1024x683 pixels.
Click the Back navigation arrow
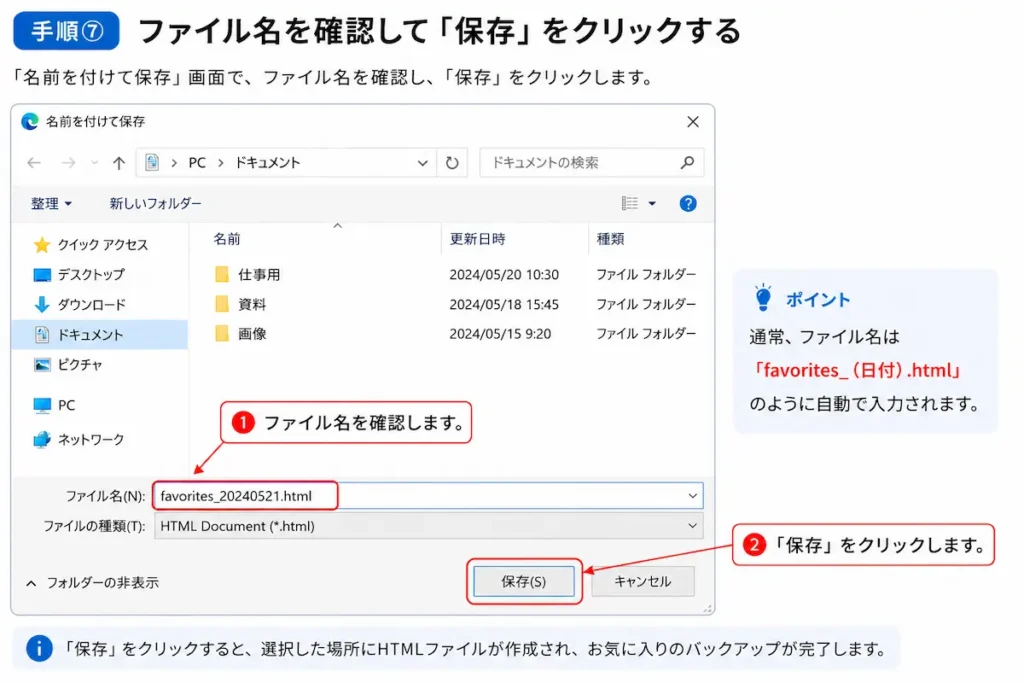(34, 163)
